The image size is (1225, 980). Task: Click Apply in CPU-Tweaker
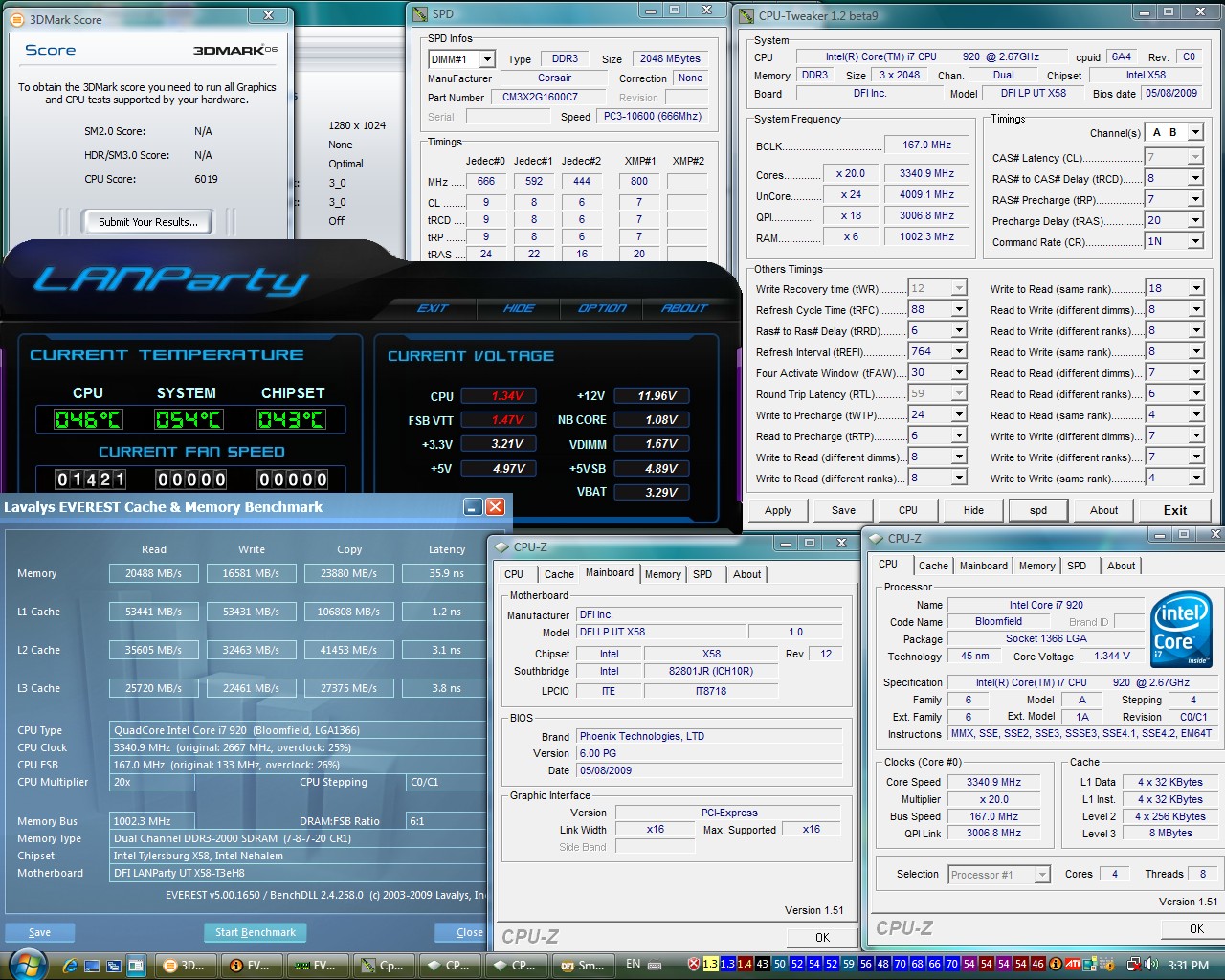coord(778,510)
